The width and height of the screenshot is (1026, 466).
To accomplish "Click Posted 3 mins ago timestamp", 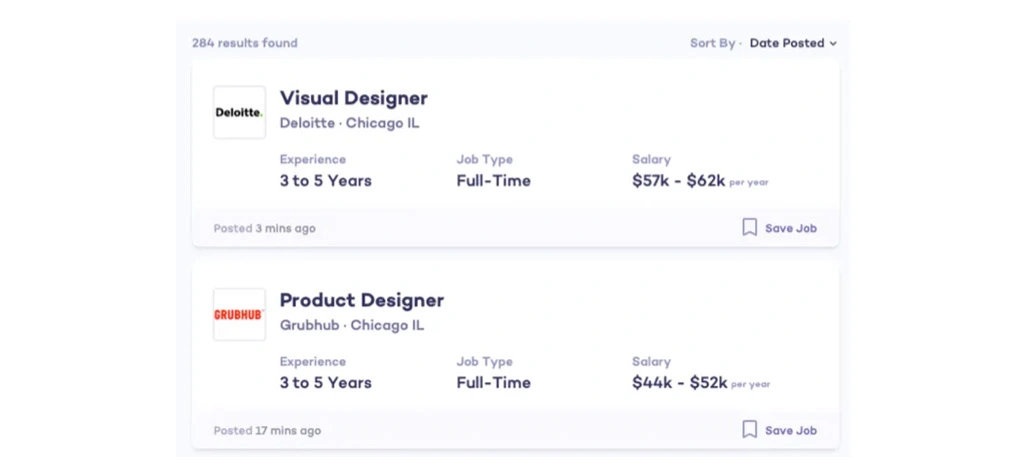I will (x=264, y=228).
